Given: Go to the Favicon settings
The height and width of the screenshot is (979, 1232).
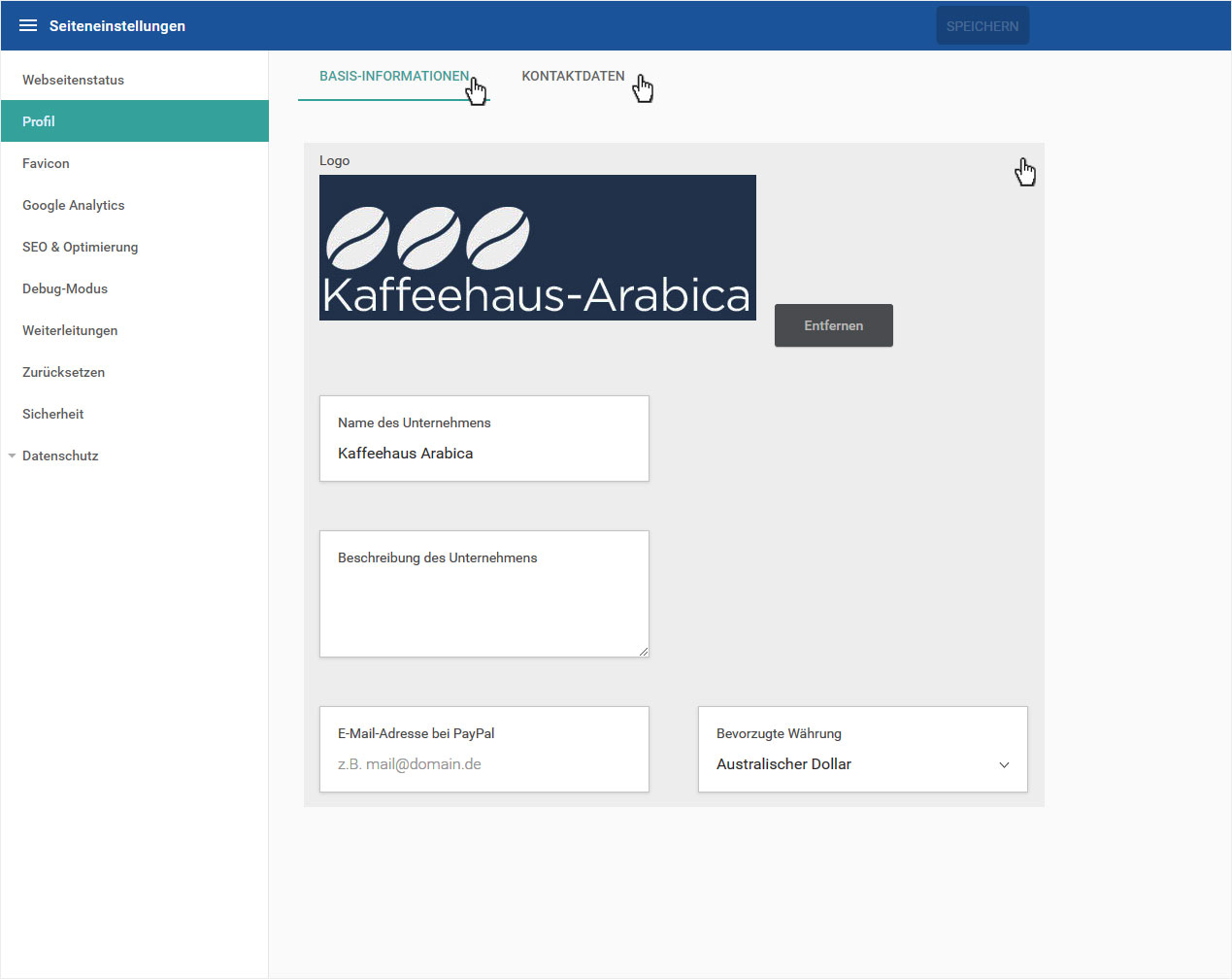Looking at the screenshot, I should click(135, 163).
